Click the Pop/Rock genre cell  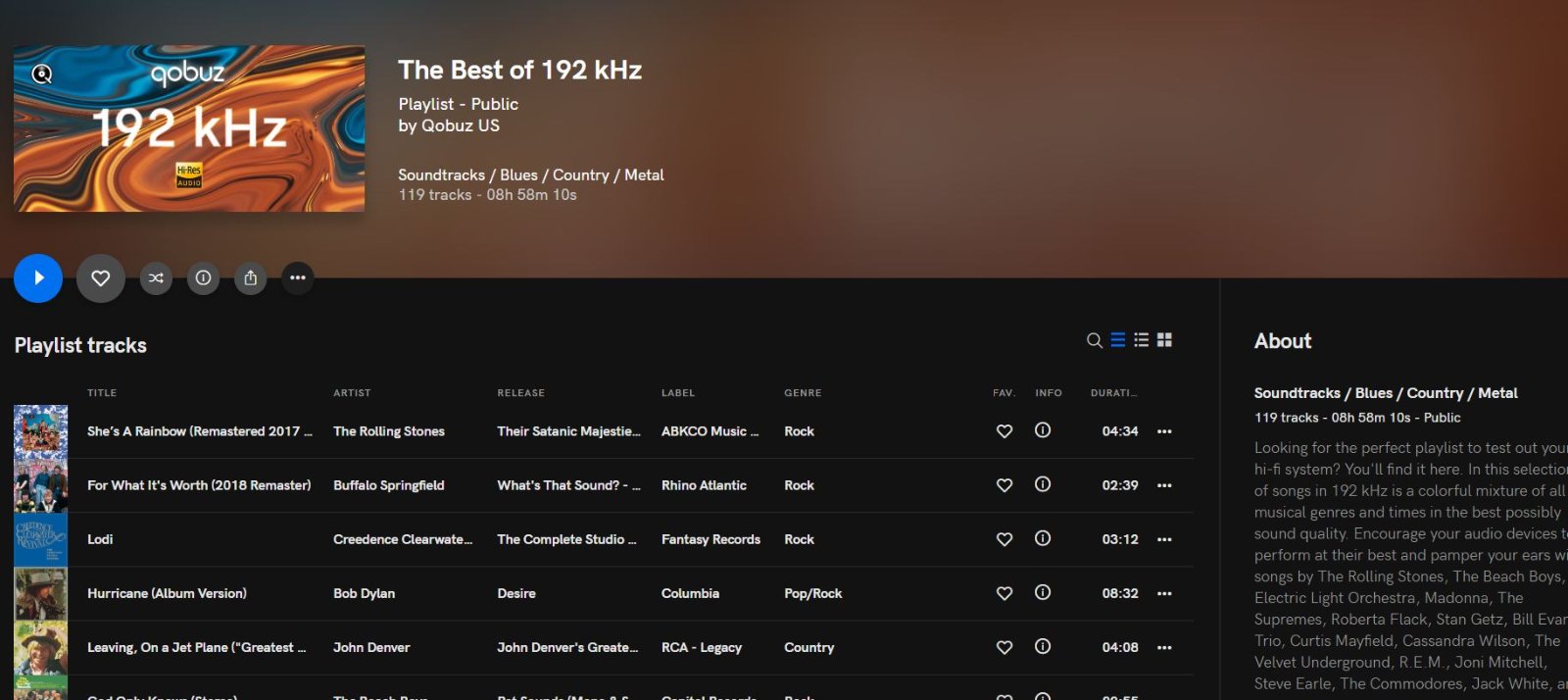click(x=813, y=593)
